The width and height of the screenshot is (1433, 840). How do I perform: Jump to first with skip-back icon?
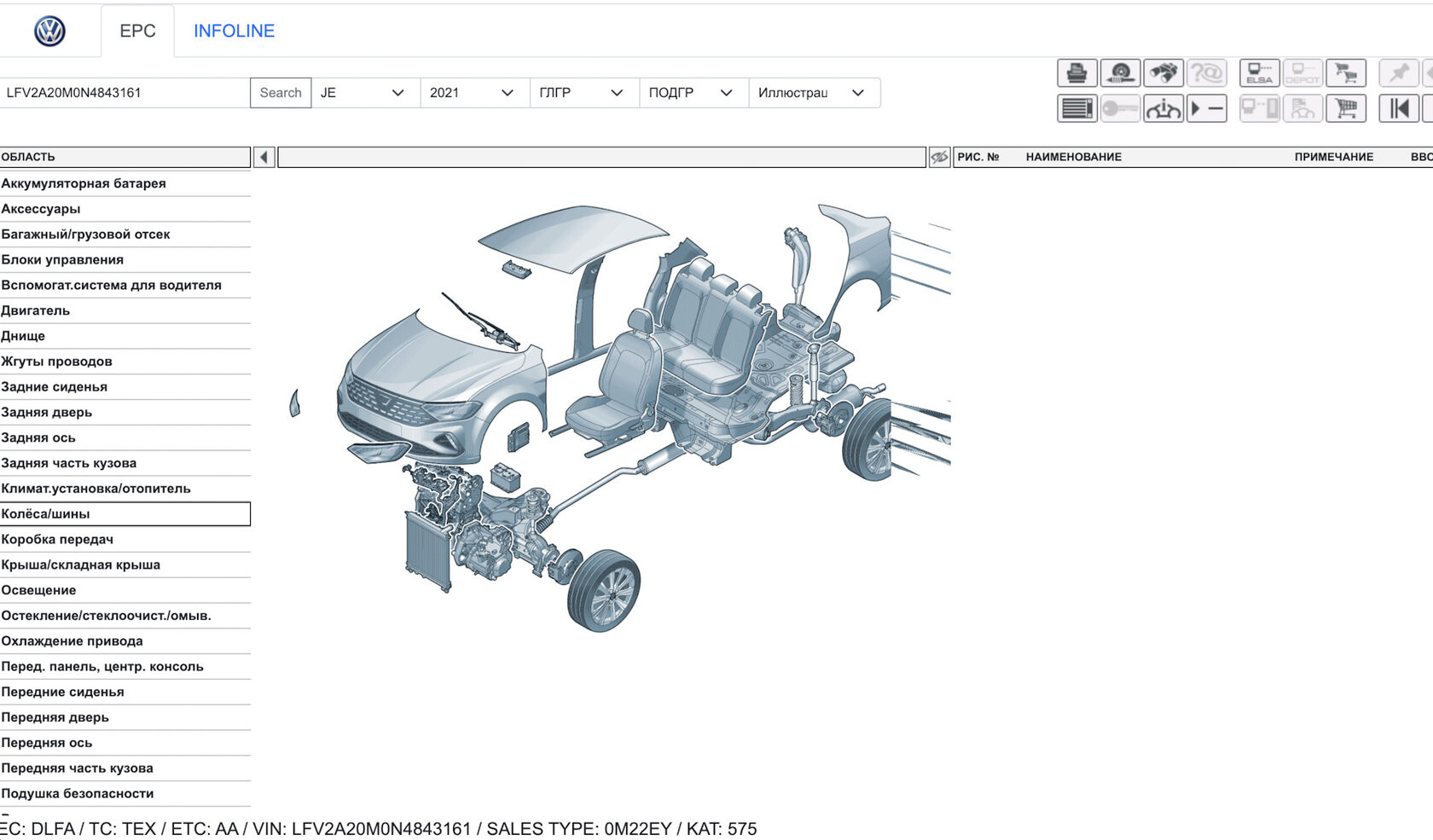point(1399,109)
